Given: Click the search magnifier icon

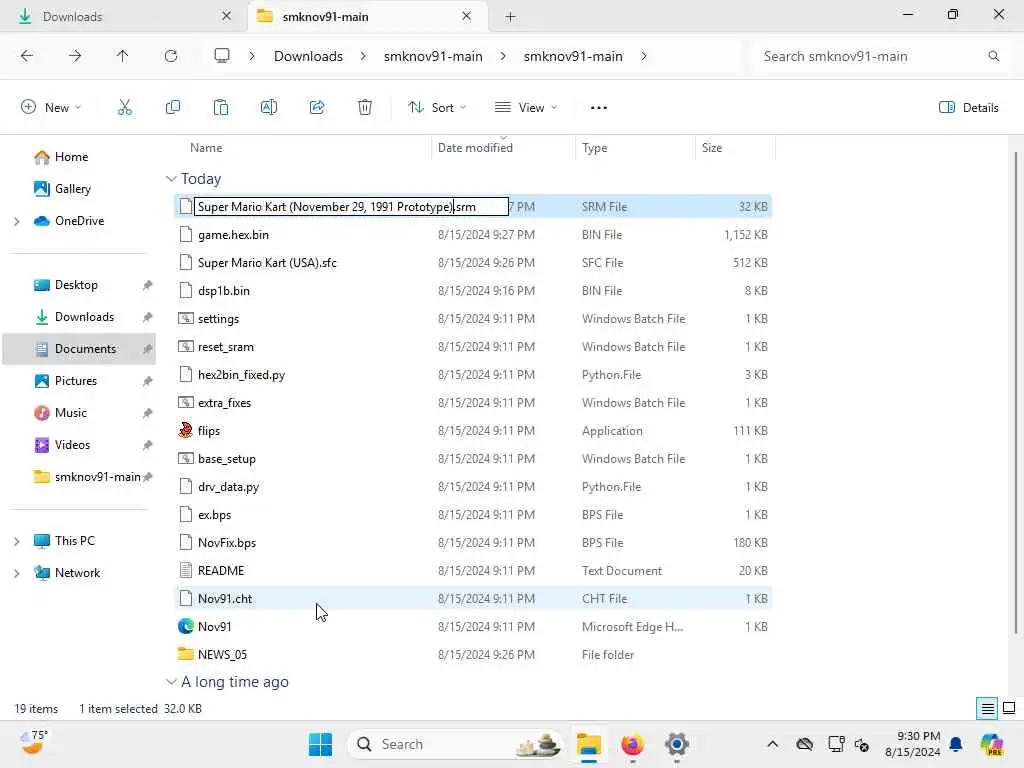Looking at the screenshot, I should (993, 56).
